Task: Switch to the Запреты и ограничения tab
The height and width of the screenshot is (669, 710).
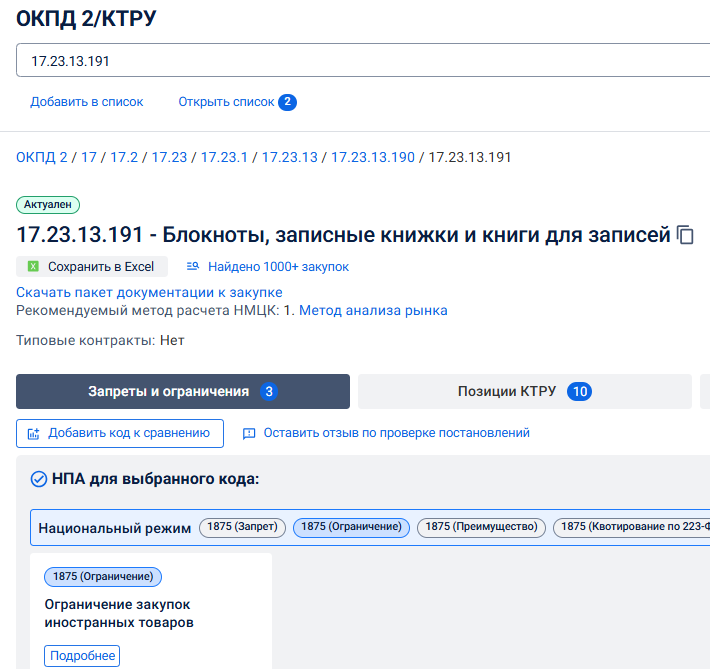Action: pyautogui.click(x=182, y=392)
